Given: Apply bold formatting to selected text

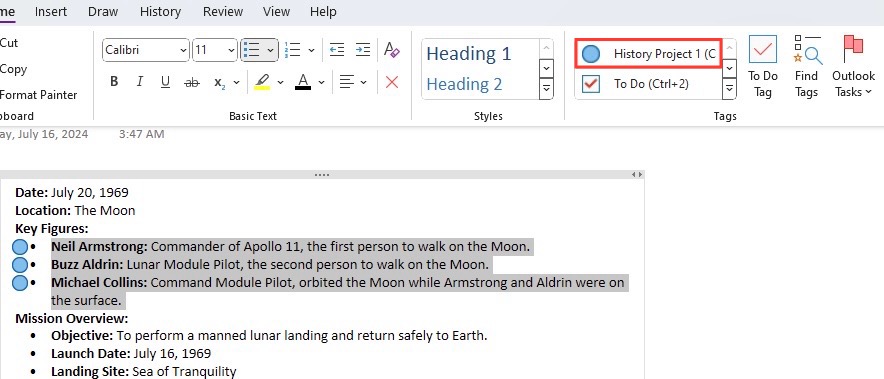Looking at the screenshot, I should coord(114,82).
